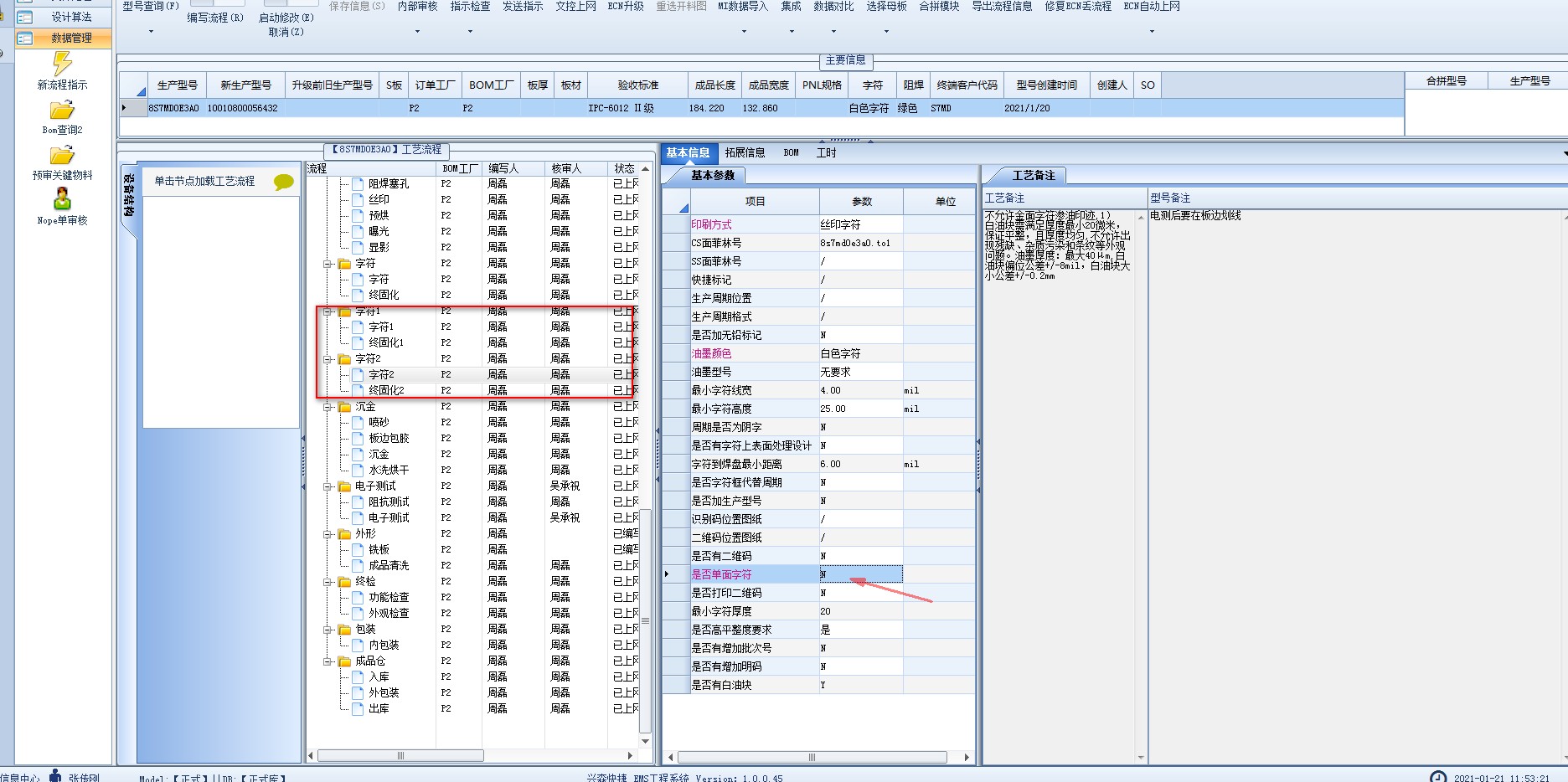
Task: Select the 出库 document icon
Action: coord(358,708)
